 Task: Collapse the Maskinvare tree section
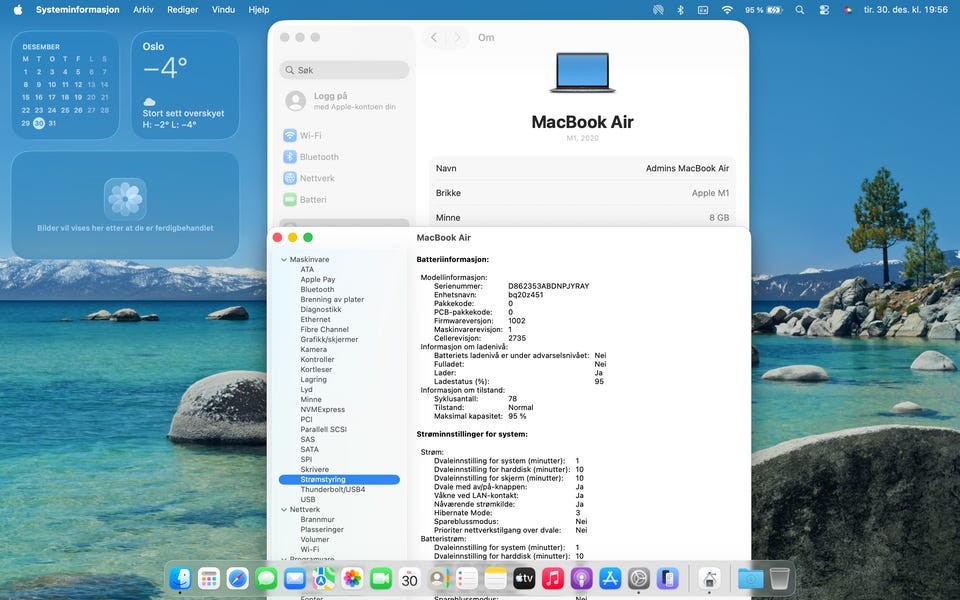(284, 260)
